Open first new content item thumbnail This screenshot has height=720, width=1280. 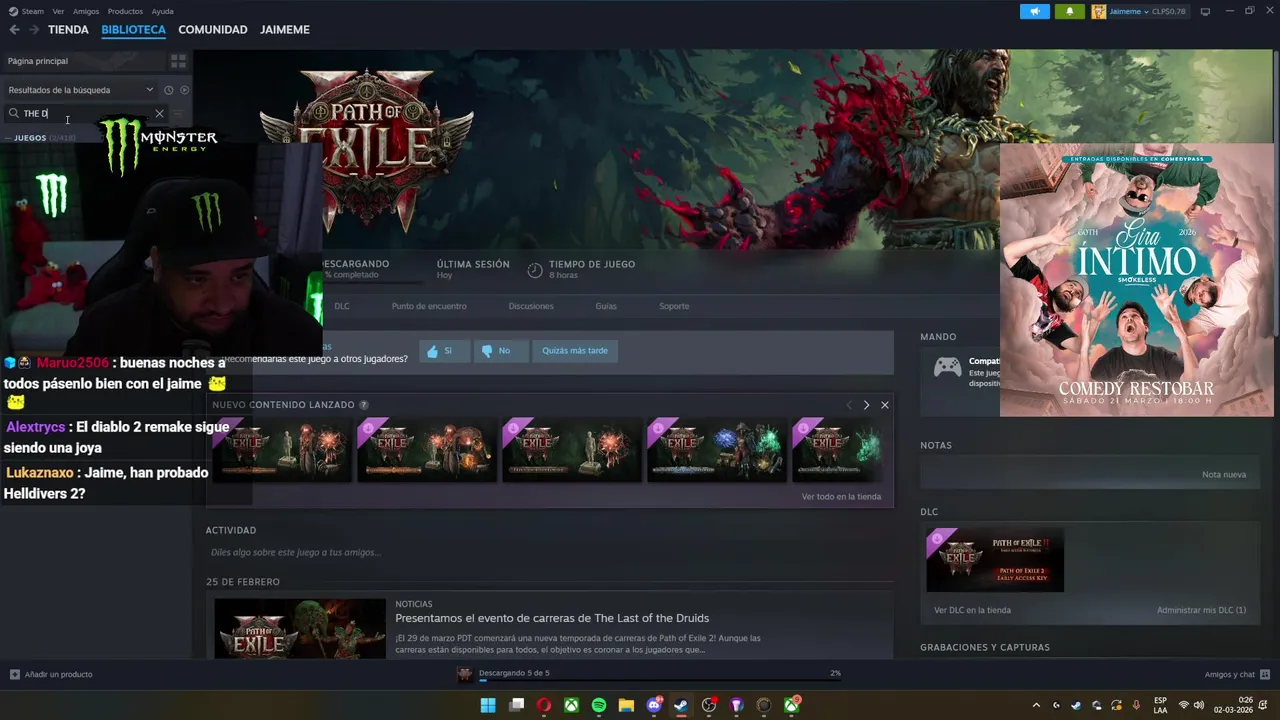[281, 450]
